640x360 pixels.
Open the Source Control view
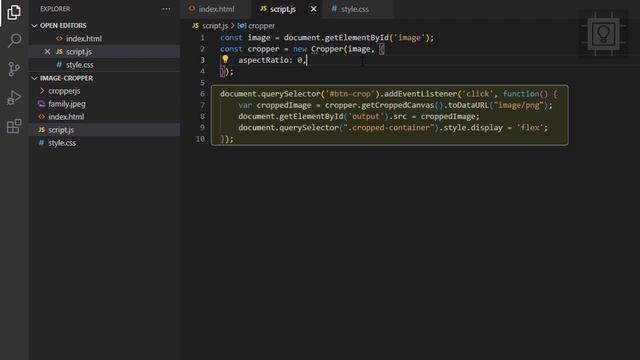point(14,69)
